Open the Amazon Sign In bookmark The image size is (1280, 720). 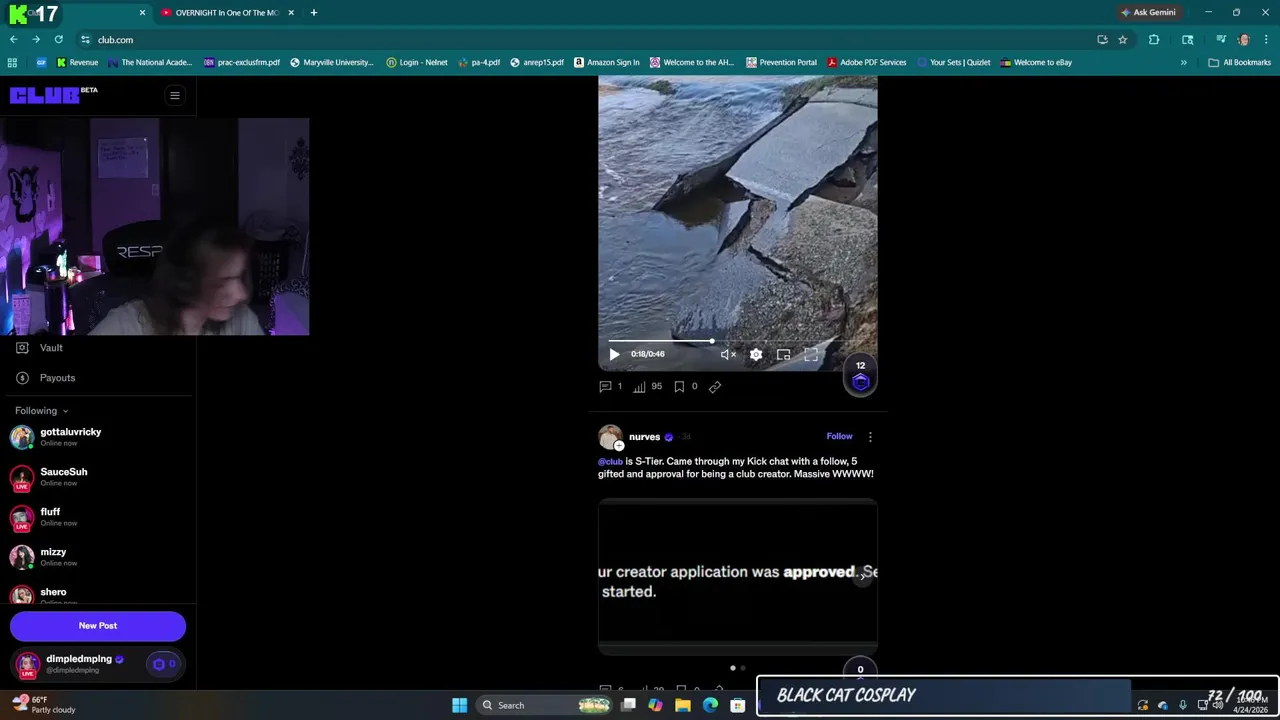pos(606,62)
